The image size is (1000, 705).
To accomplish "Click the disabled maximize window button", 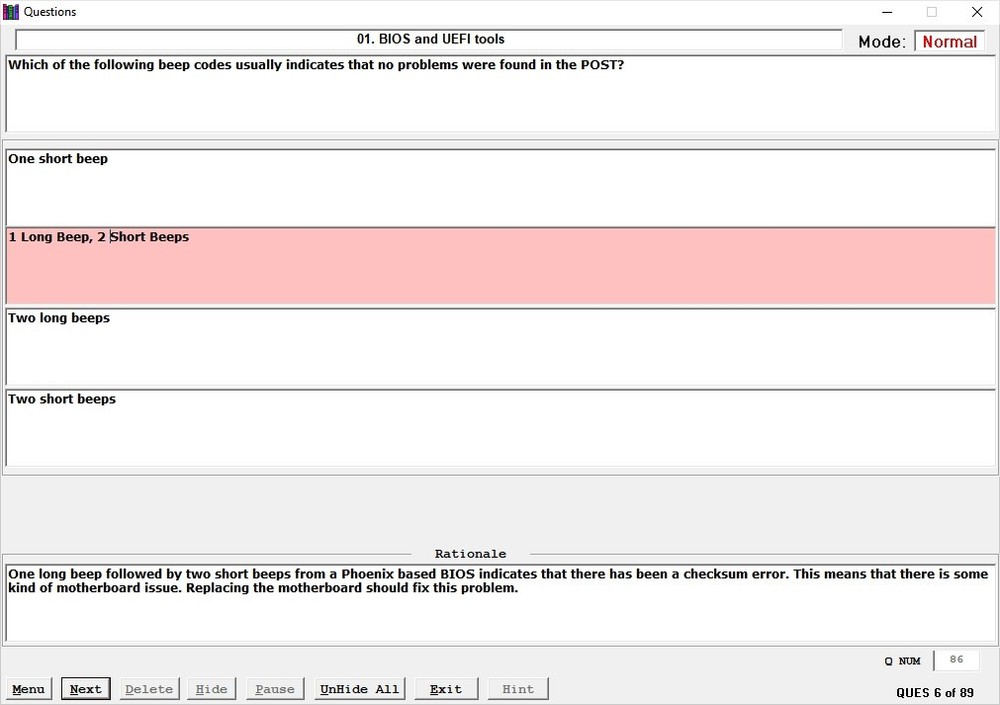I will pos(932,12).
